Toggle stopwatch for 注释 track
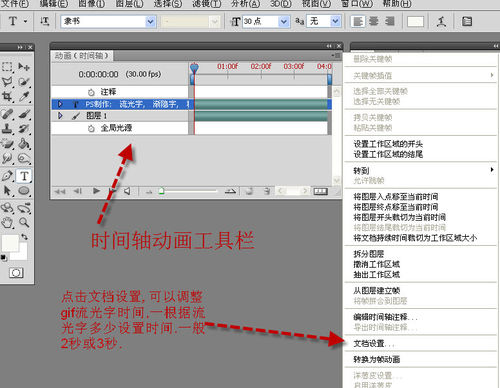500x388 pixels. [91, 92]
